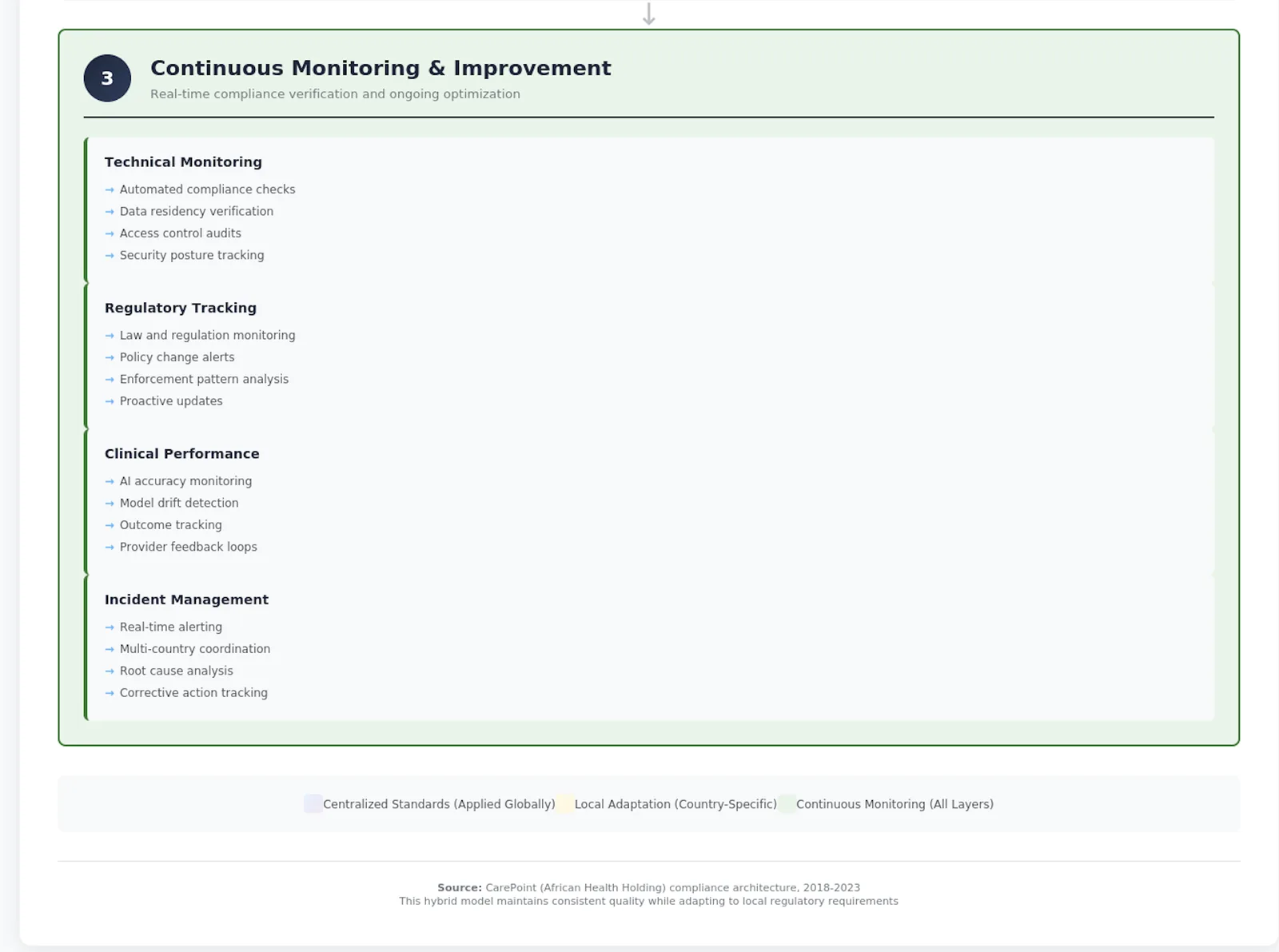Select the Root cause analysis item
1279x952 pixels.
click(x=177, y=671)
